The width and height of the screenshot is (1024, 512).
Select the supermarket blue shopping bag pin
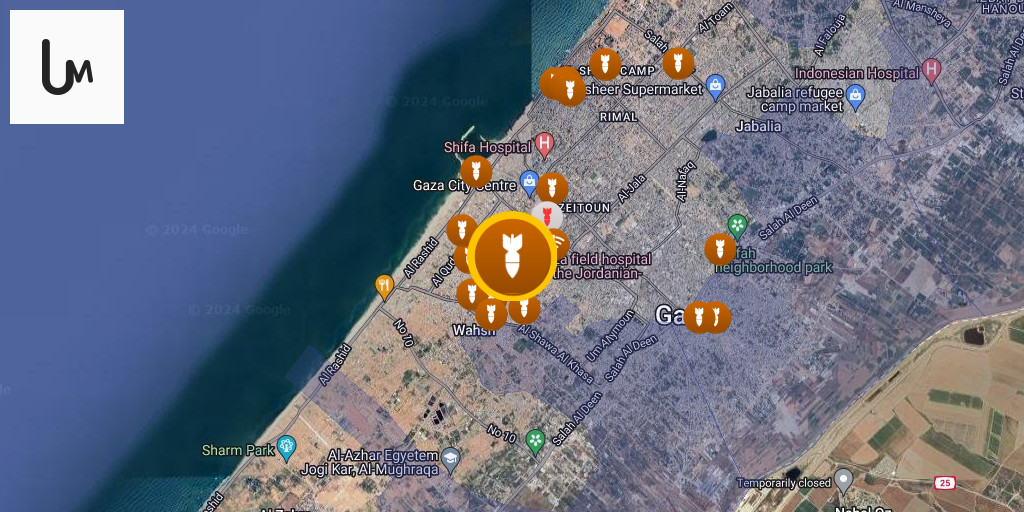716,88
